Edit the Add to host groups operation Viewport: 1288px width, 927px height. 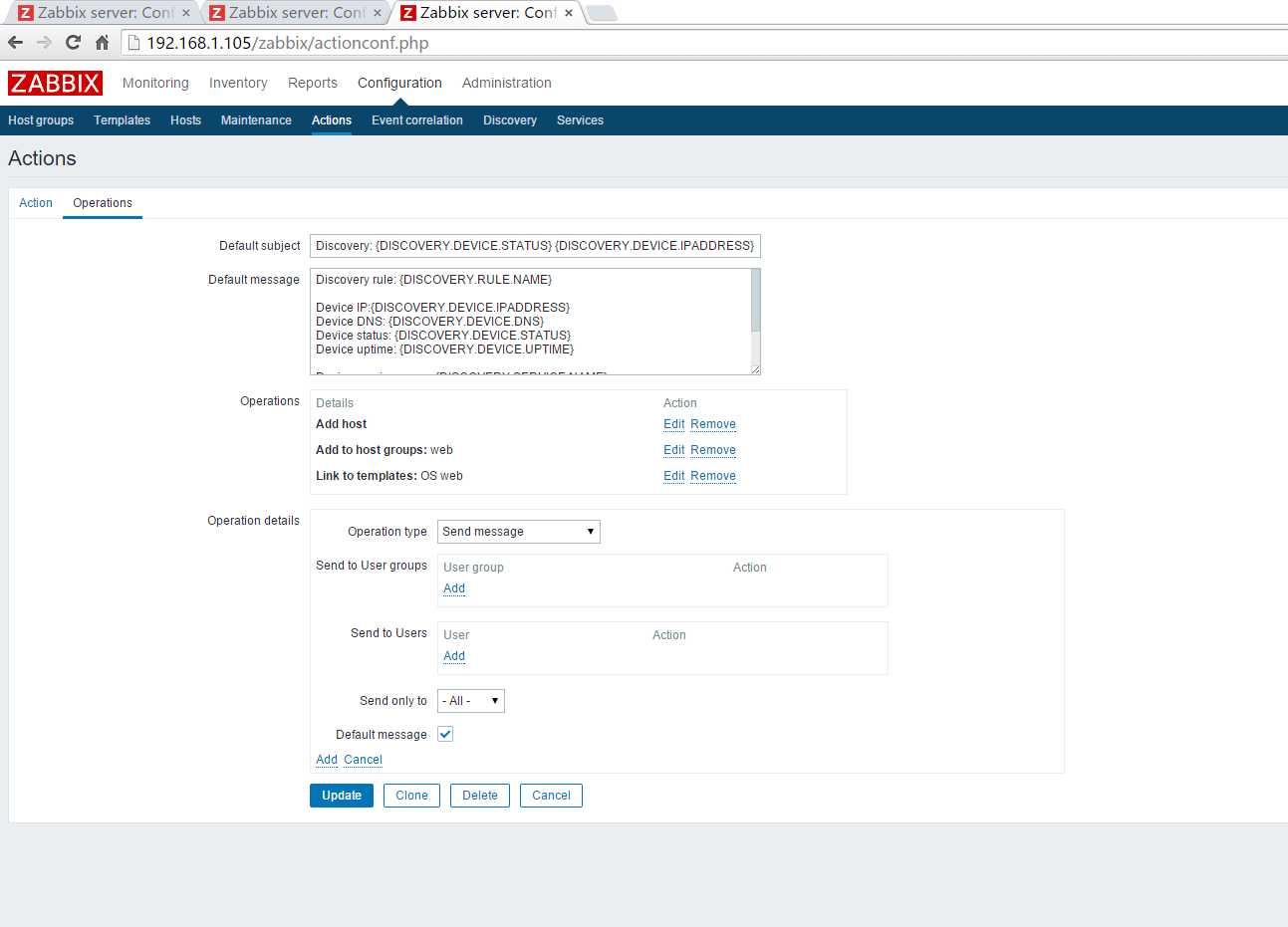[x=674, y=450]
